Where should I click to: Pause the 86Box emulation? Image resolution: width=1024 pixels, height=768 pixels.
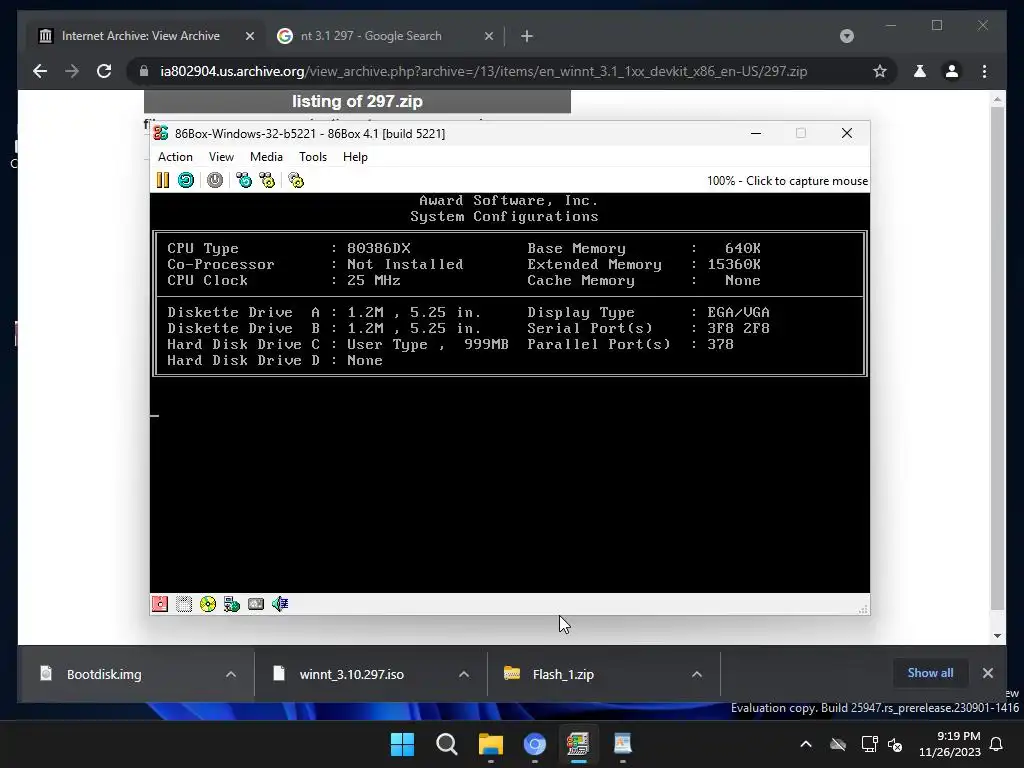163,180
